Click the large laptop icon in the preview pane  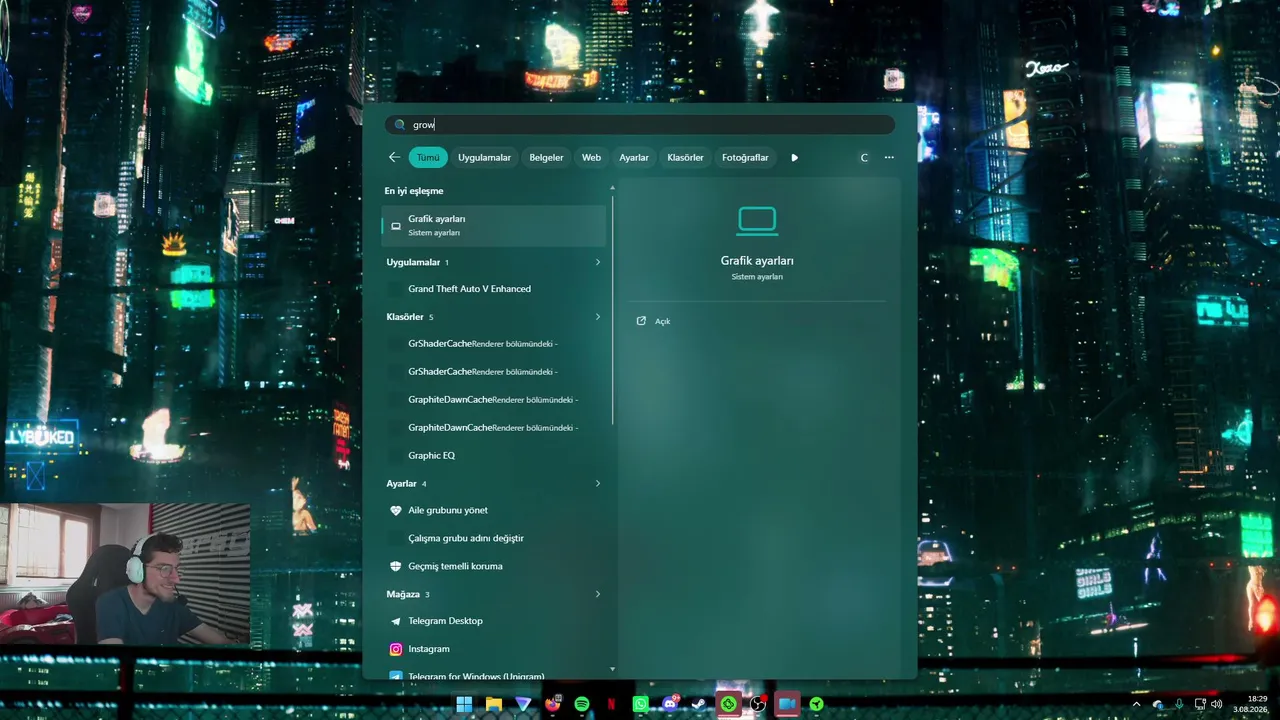(757, 221)
